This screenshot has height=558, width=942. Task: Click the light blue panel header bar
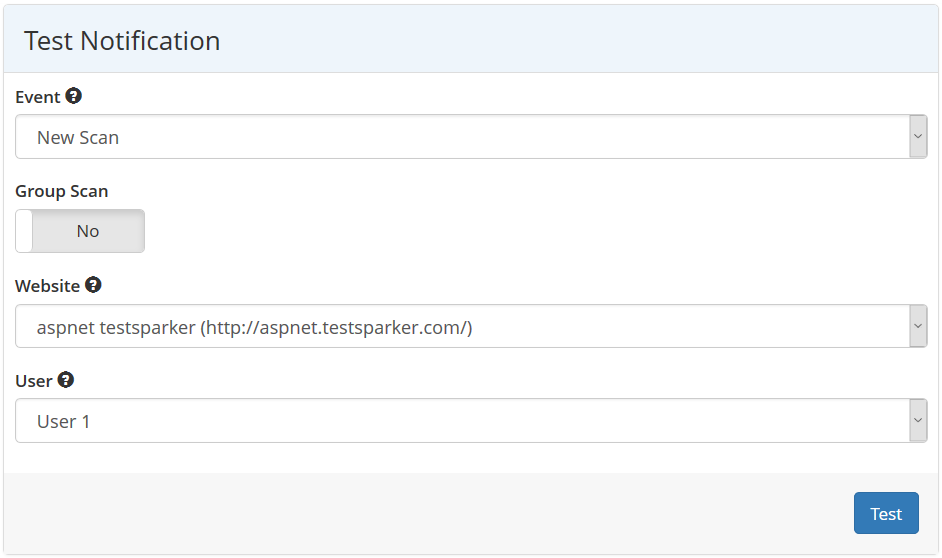[x=580, y=40]
